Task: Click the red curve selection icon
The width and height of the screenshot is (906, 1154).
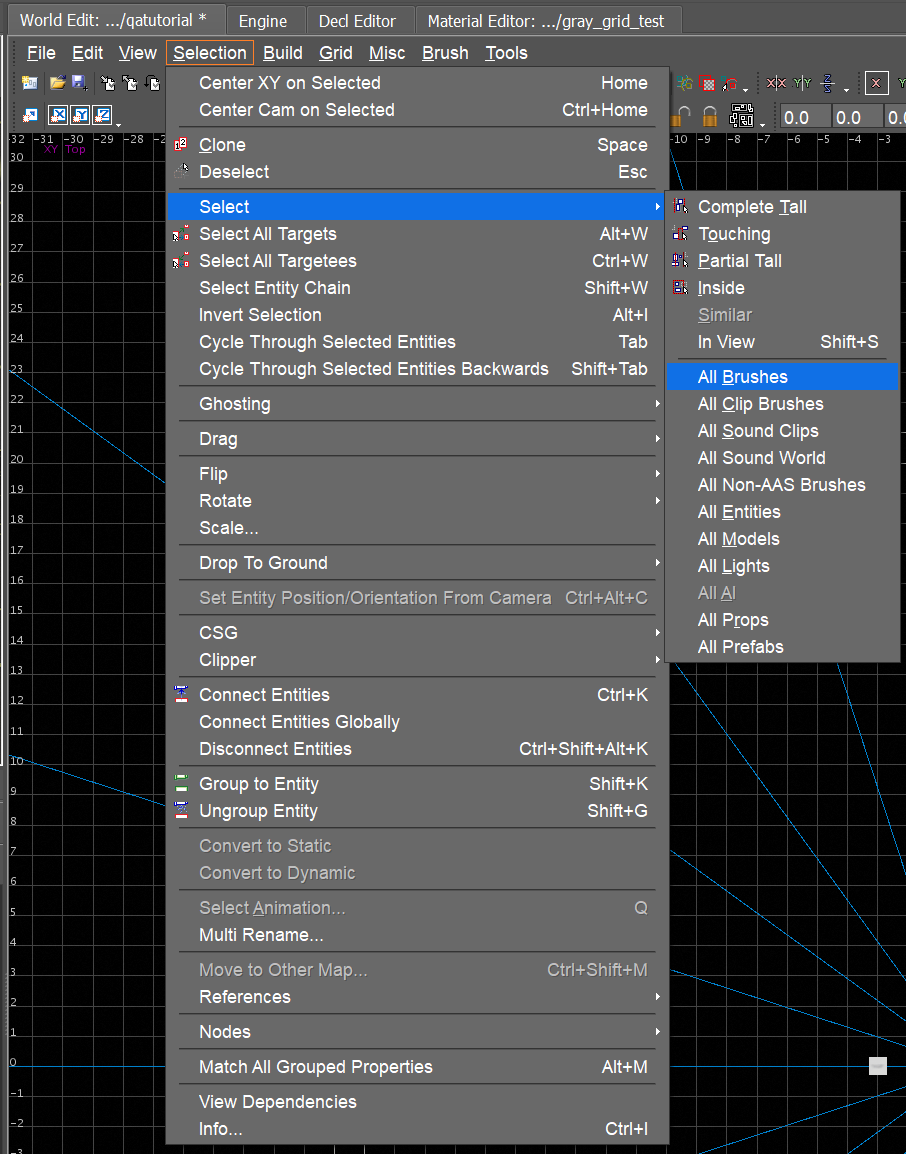Action: [x=729, y=83]
